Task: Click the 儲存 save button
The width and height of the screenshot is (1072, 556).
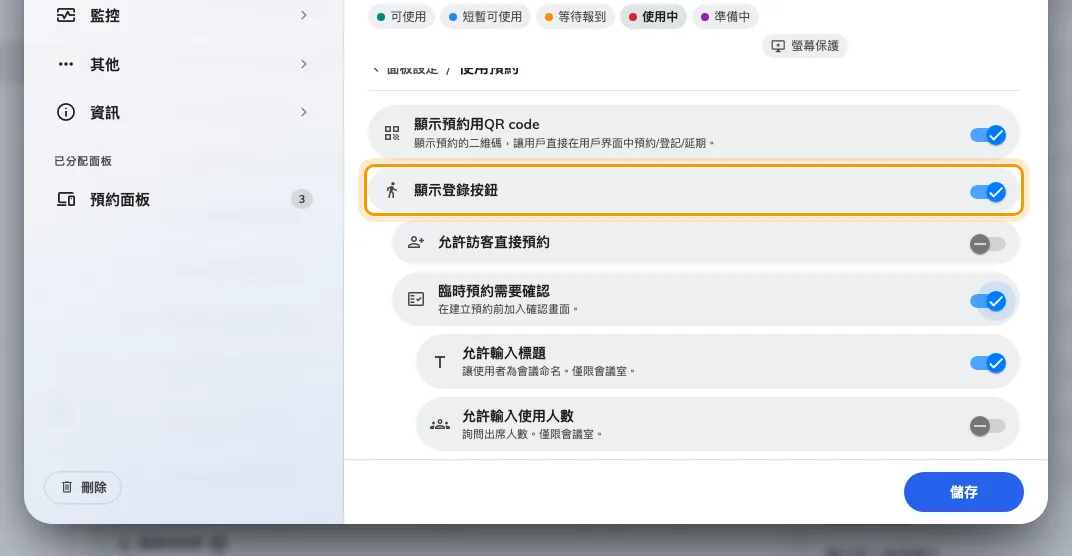Action: pos(963,492)
